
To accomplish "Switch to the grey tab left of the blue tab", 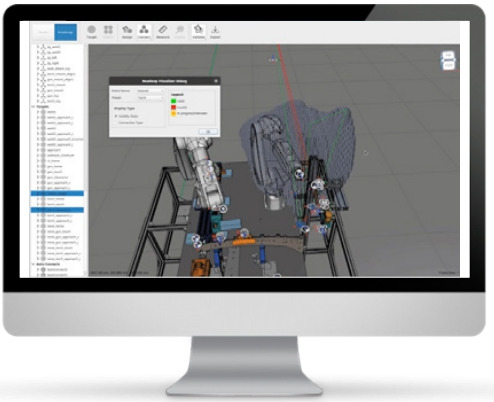I will point(43,32).
